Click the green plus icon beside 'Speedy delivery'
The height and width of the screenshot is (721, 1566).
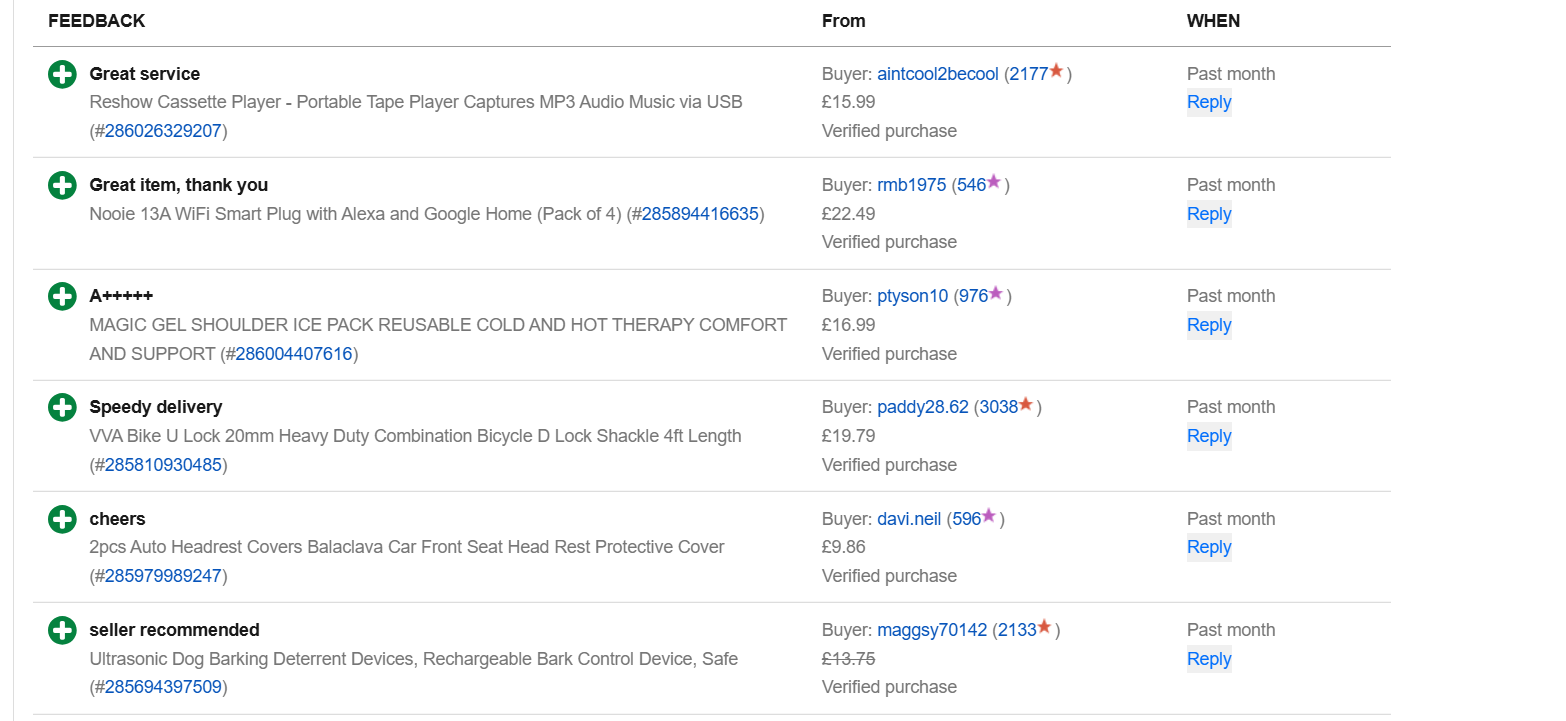coord(62,407)
